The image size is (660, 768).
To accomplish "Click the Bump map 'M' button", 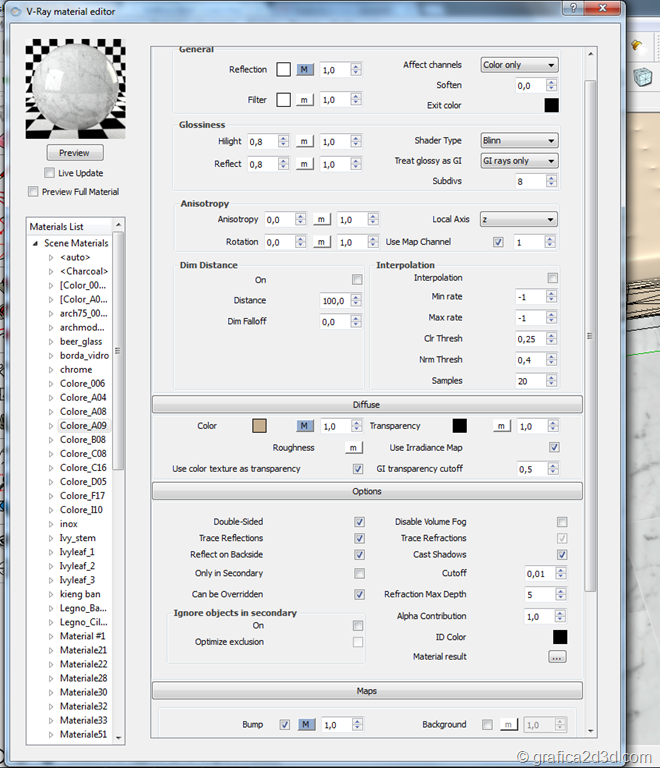I will (x=305, y=725).
